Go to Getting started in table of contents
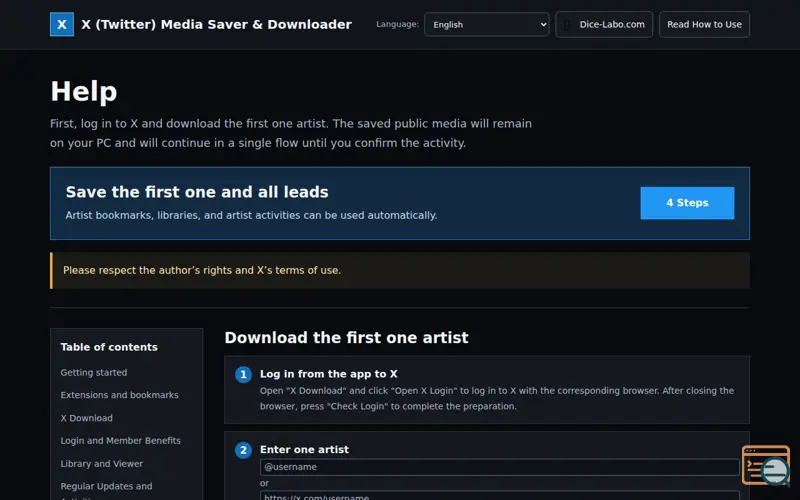The width and height of the screenshot is (800, 500). click(94, 372)
